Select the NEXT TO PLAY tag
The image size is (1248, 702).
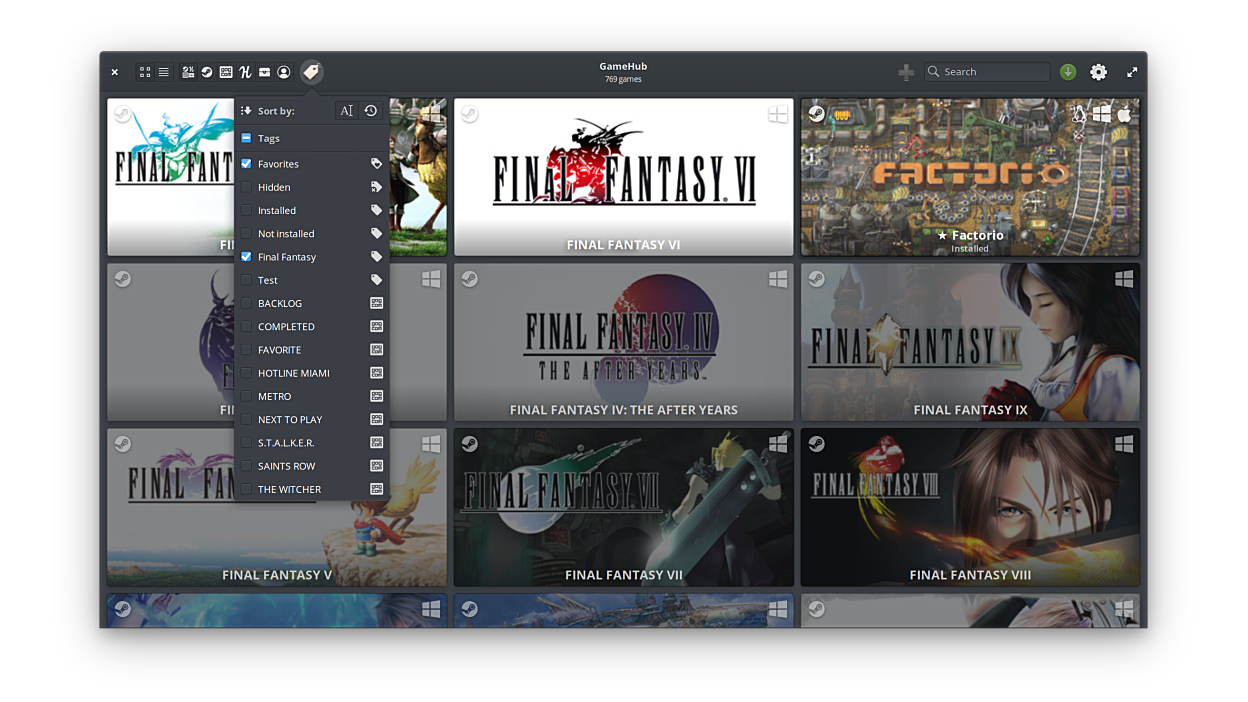(x=290, y=420)
